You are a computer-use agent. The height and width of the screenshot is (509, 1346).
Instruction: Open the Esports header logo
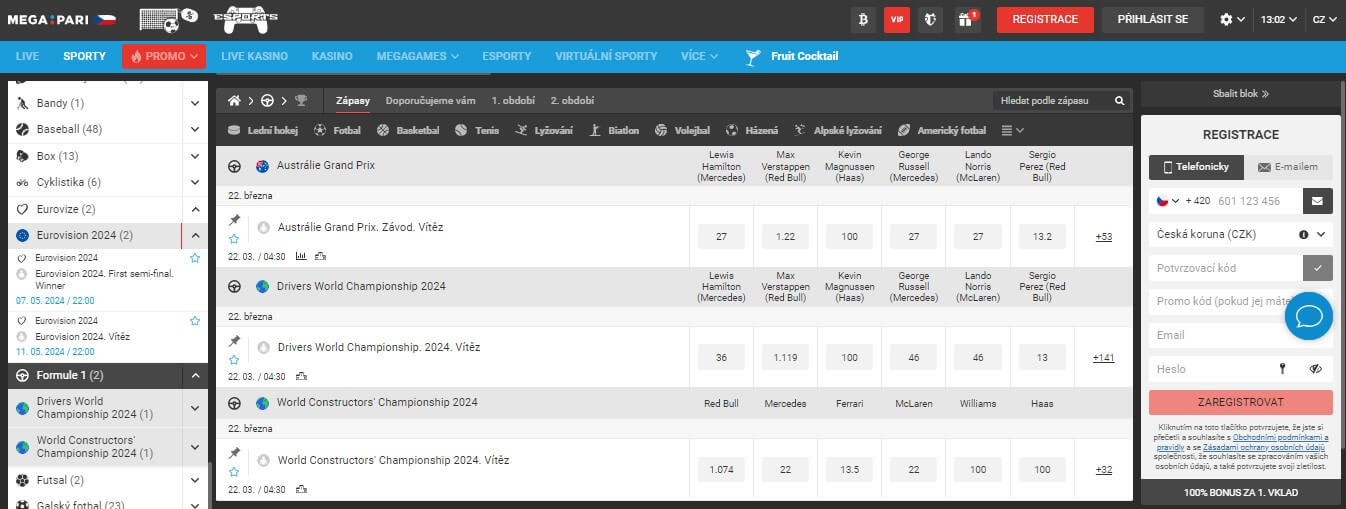tap(247, 18)
